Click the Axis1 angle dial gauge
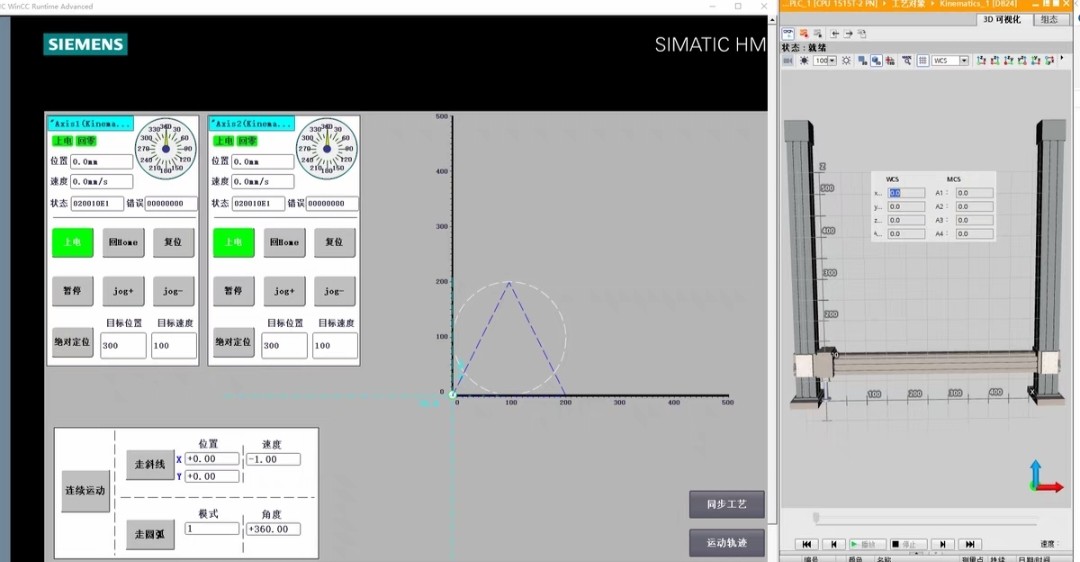 tap(165, 149)
